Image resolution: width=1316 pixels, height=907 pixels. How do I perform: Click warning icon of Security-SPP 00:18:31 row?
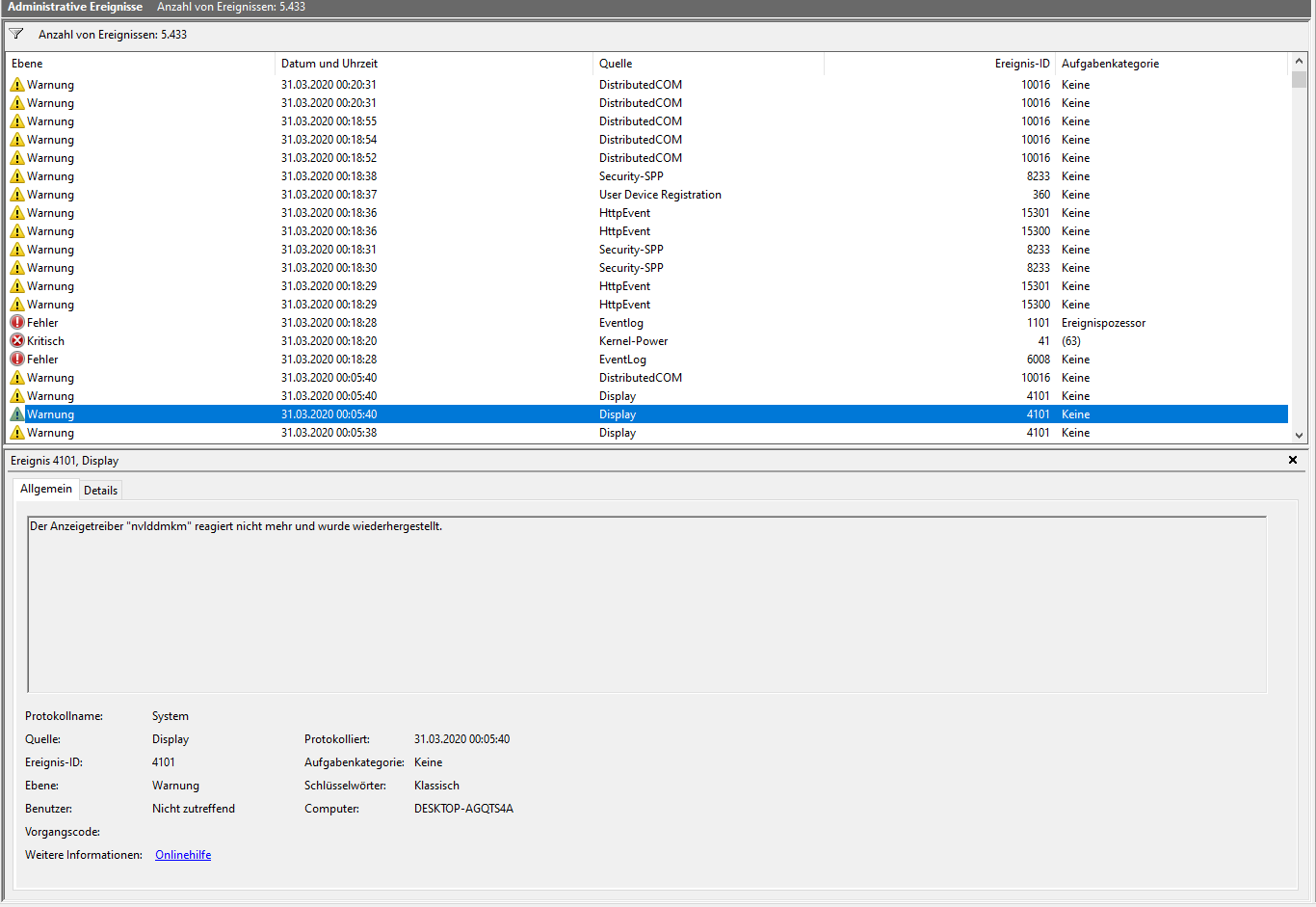(17, 250)
